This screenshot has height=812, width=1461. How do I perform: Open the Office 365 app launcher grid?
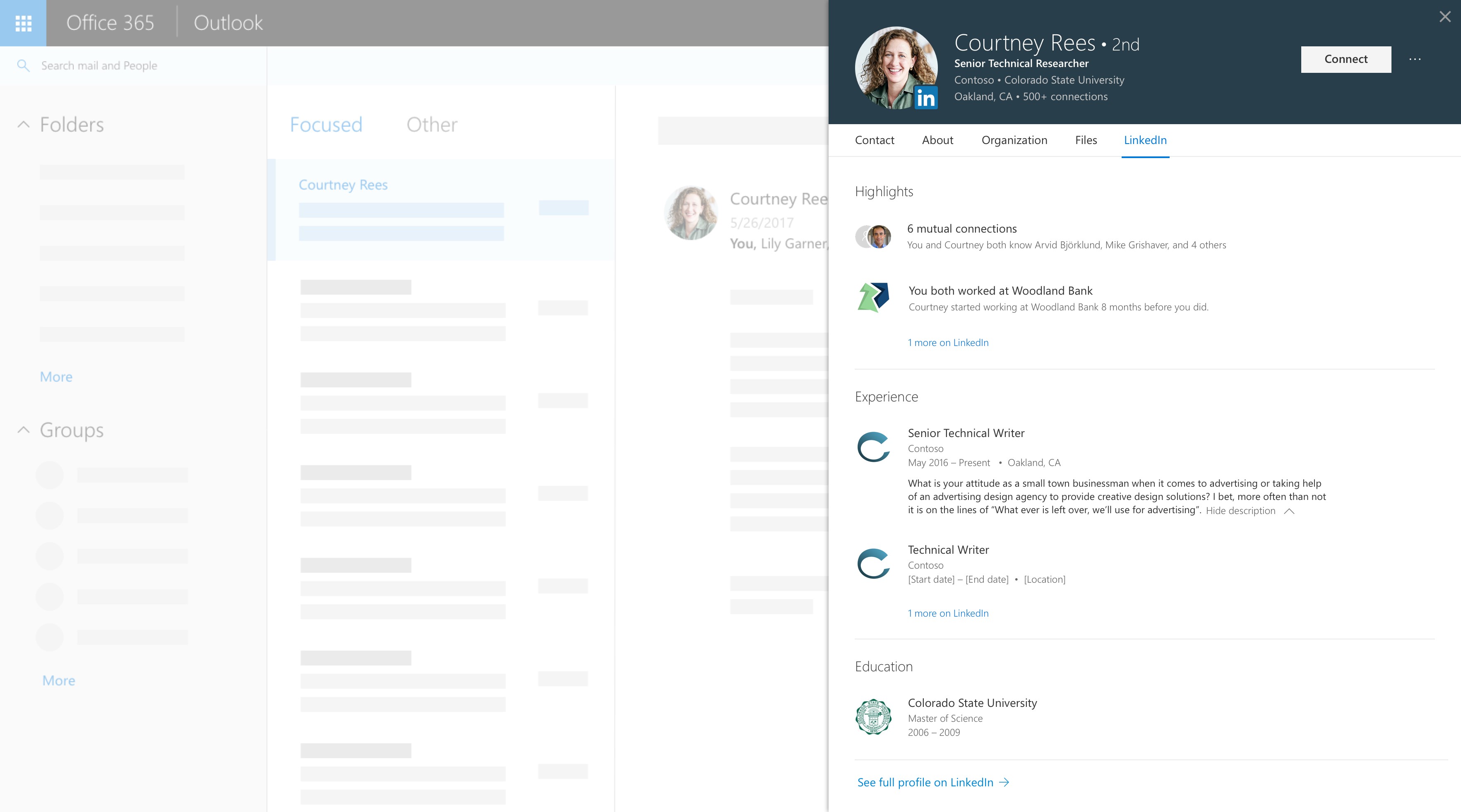[x=23, y=23]
